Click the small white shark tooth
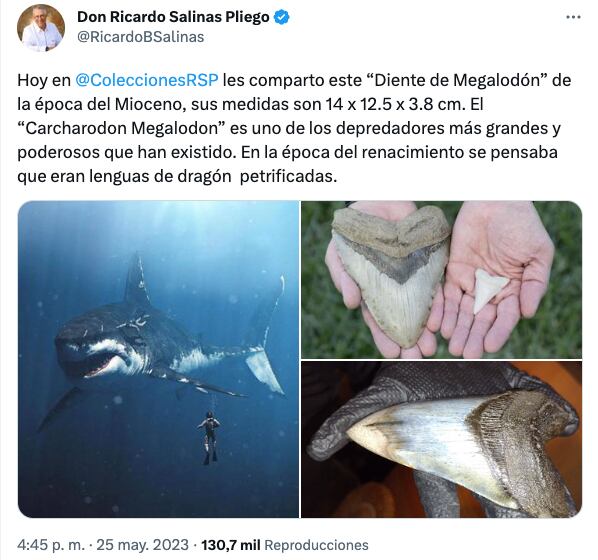Screen dimensions: 598x560 click(x=489, y=290)
